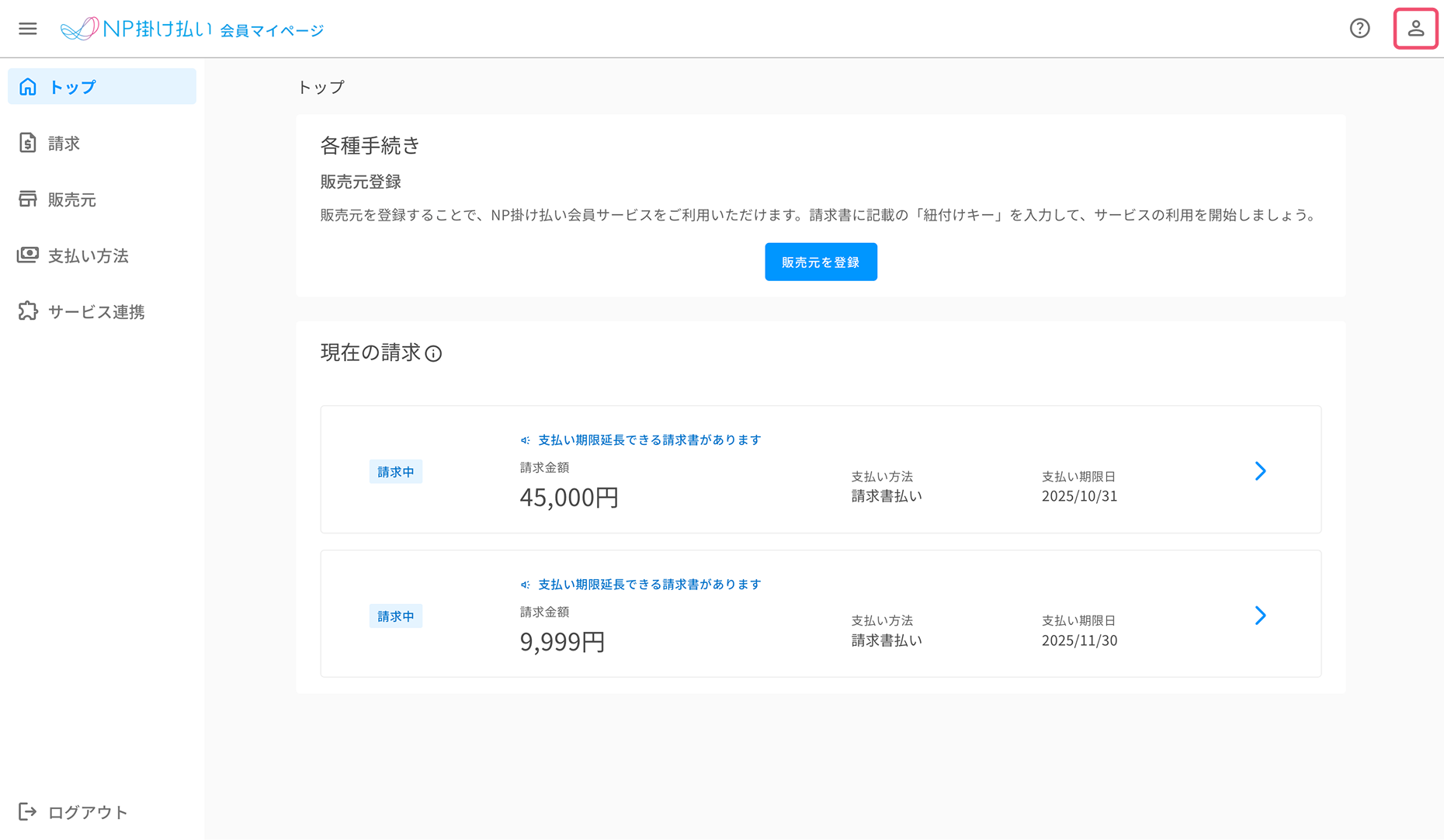Open the help icon in the header
Screen dimensions: 1444x840
tap(1360, 28)
